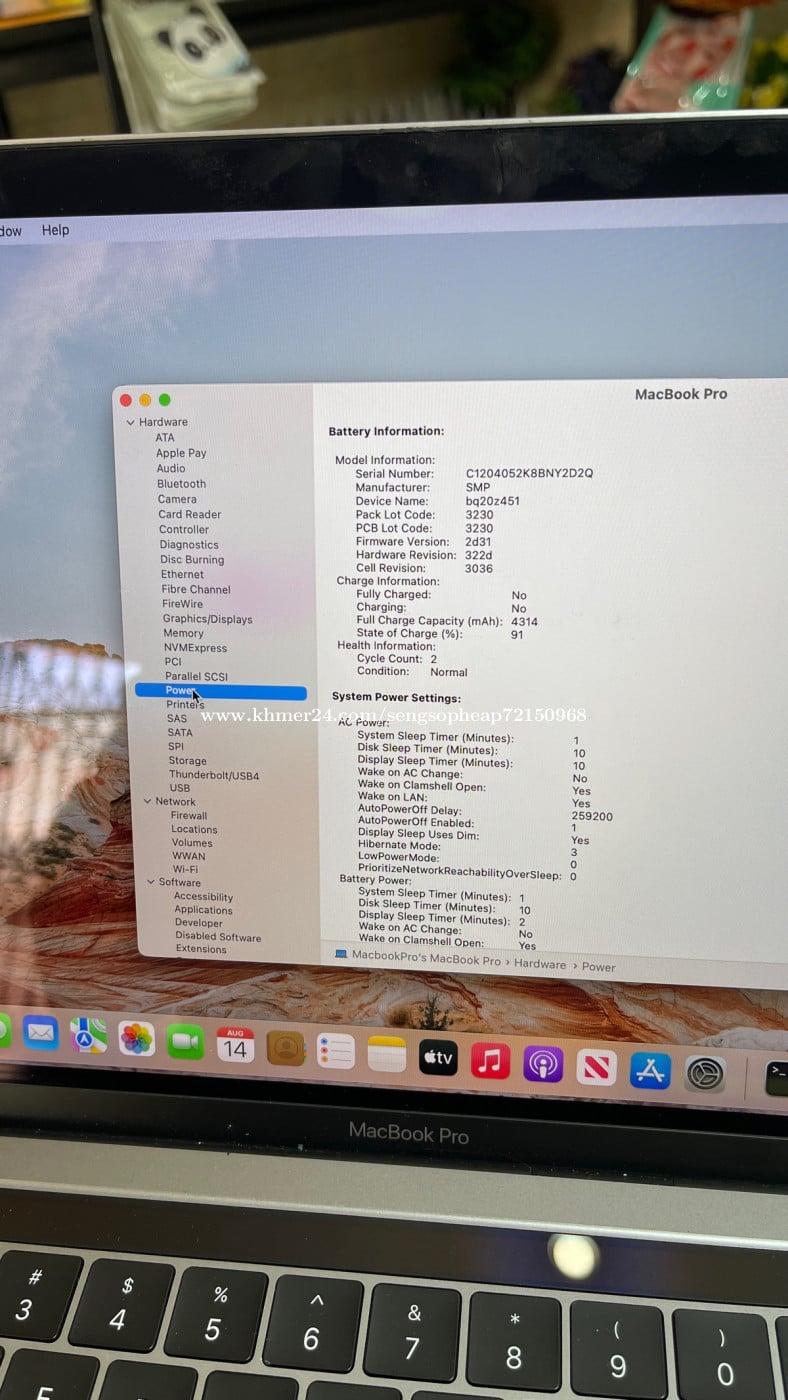Launch Reminders from the Dock

(x=336, y=1051)
